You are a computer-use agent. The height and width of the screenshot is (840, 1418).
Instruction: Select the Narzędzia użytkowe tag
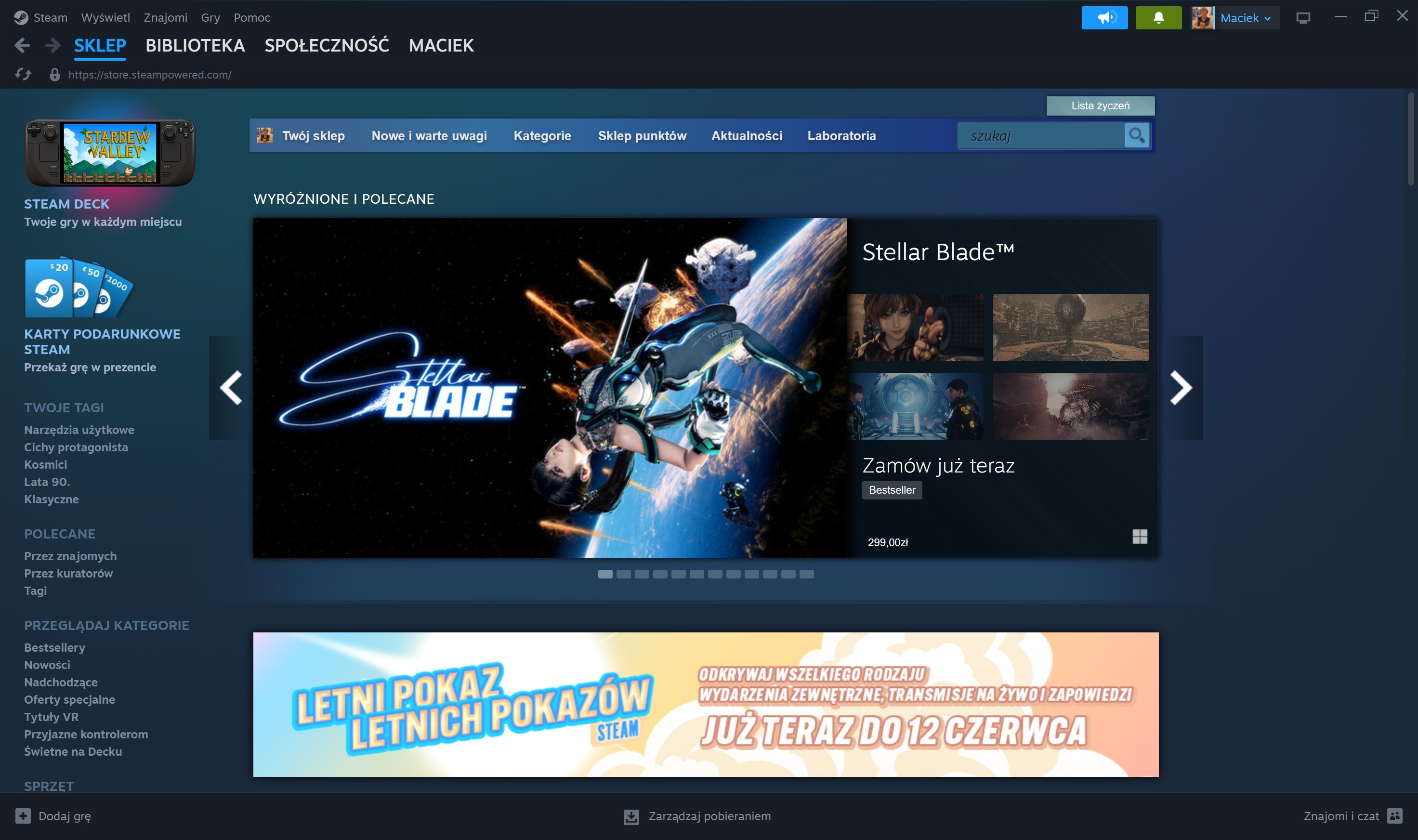(x=79, y=430)
